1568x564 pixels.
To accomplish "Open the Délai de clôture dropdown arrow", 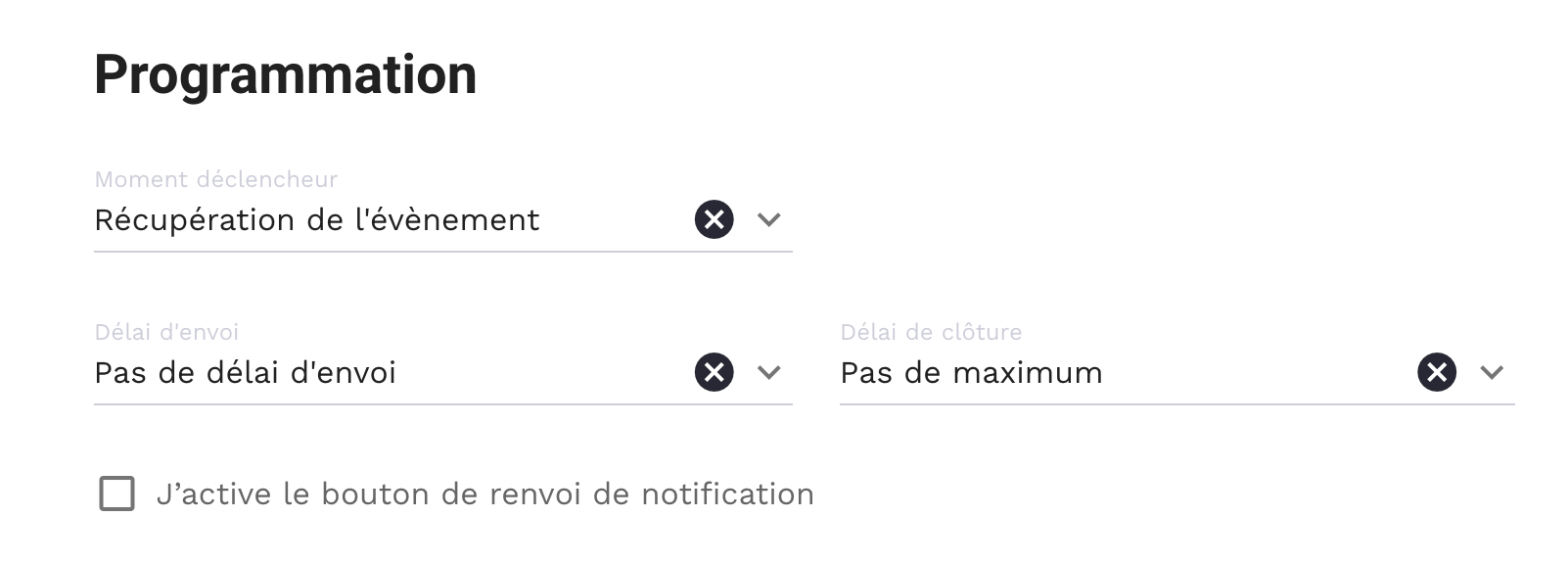I will (1492, 372).
